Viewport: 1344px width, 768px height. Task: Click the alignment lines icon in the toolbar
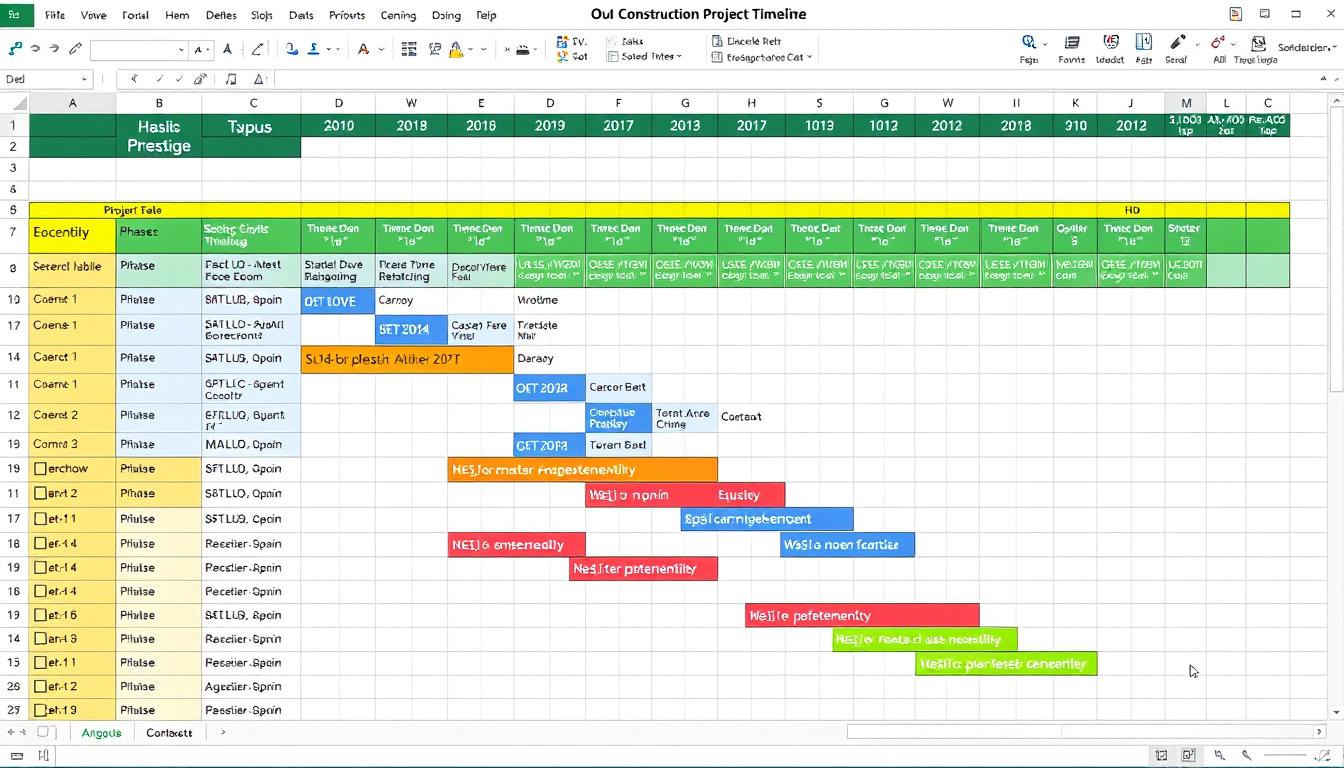coord(409,49)
